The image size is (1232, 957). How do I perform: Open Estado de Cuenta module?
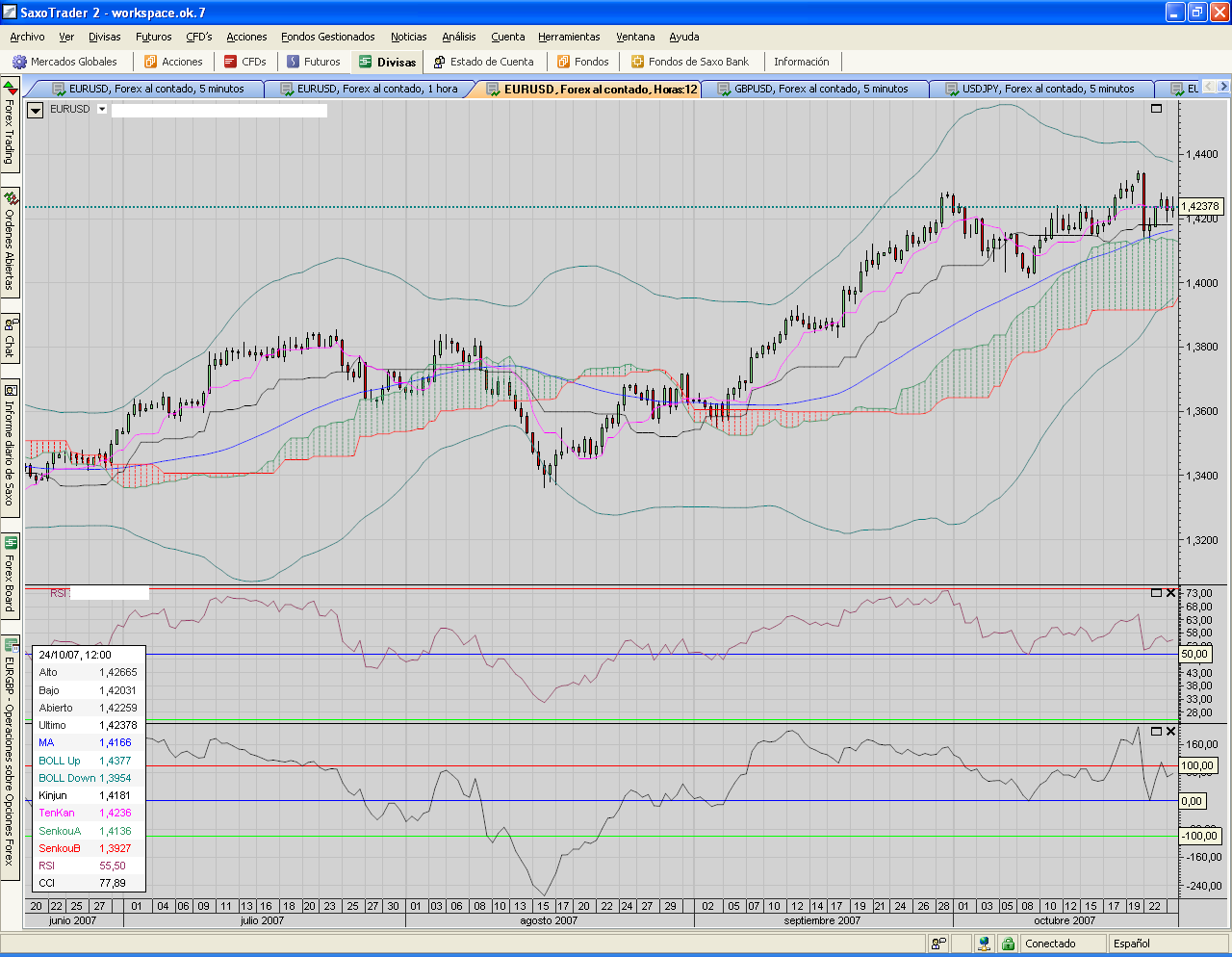tap(483, 62)
